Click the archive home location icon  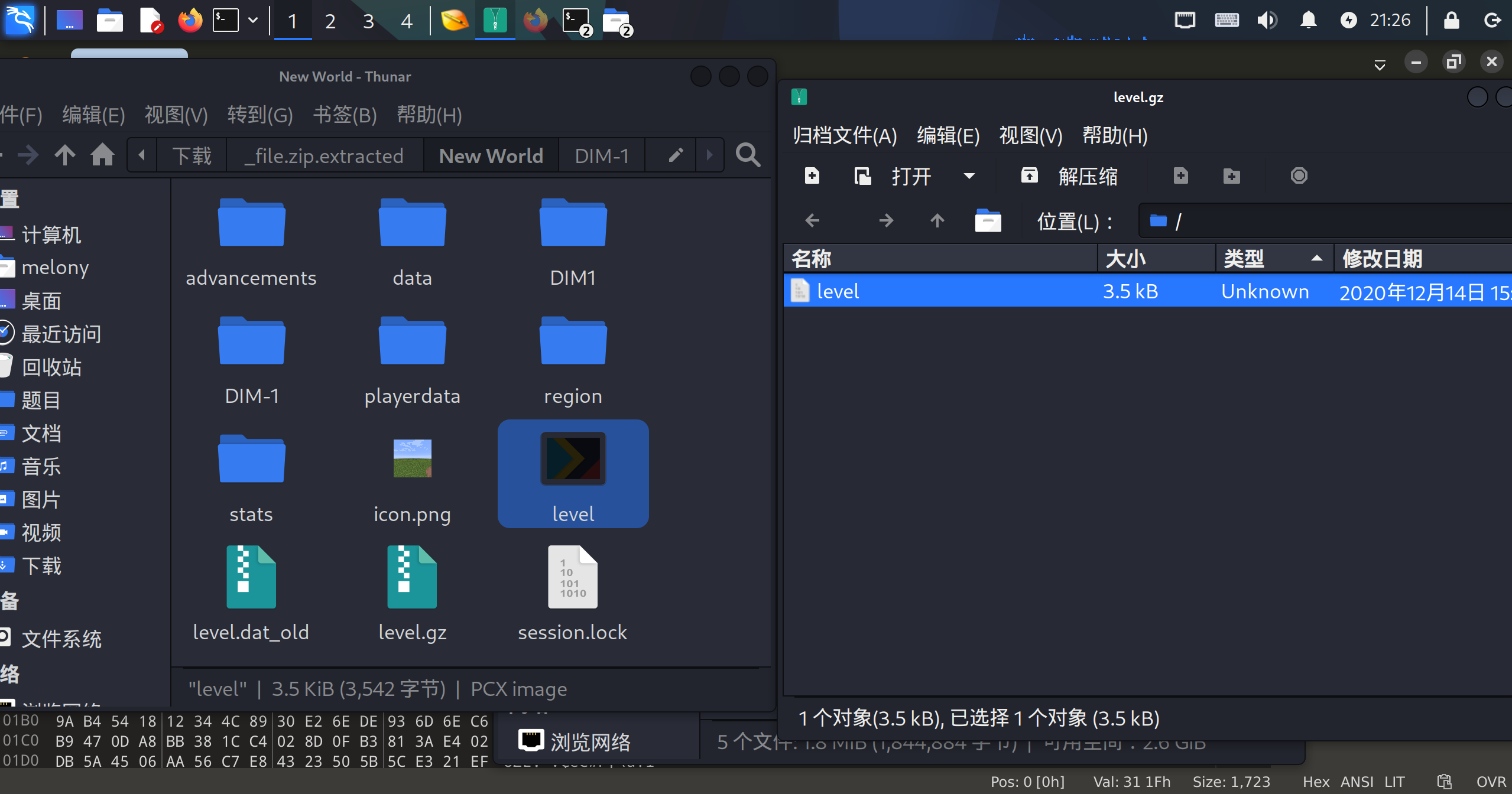click(x=988, y=221)
